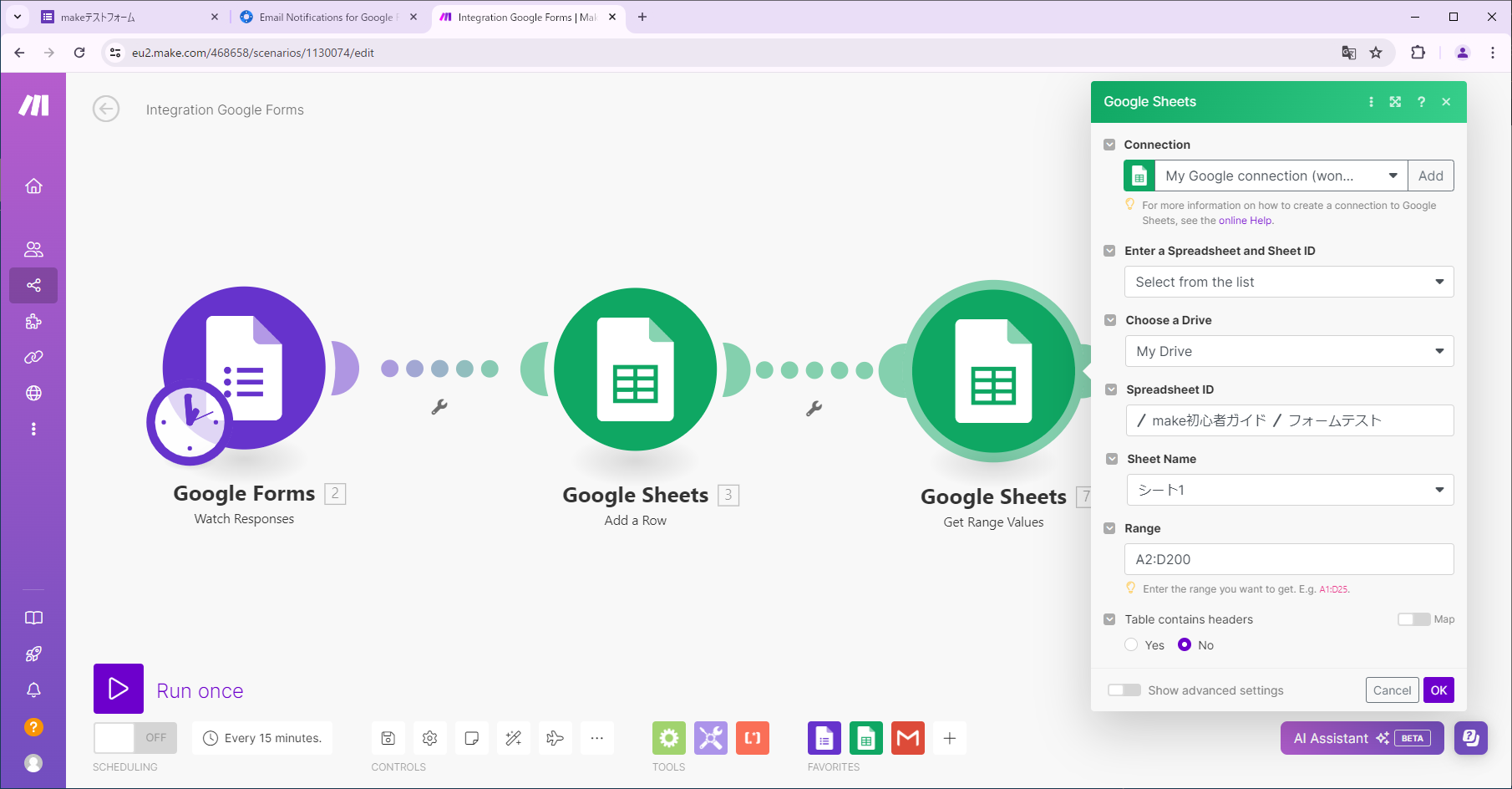Open the Select from the list dropdown
1512x789 pixels.
[1289, 282]
